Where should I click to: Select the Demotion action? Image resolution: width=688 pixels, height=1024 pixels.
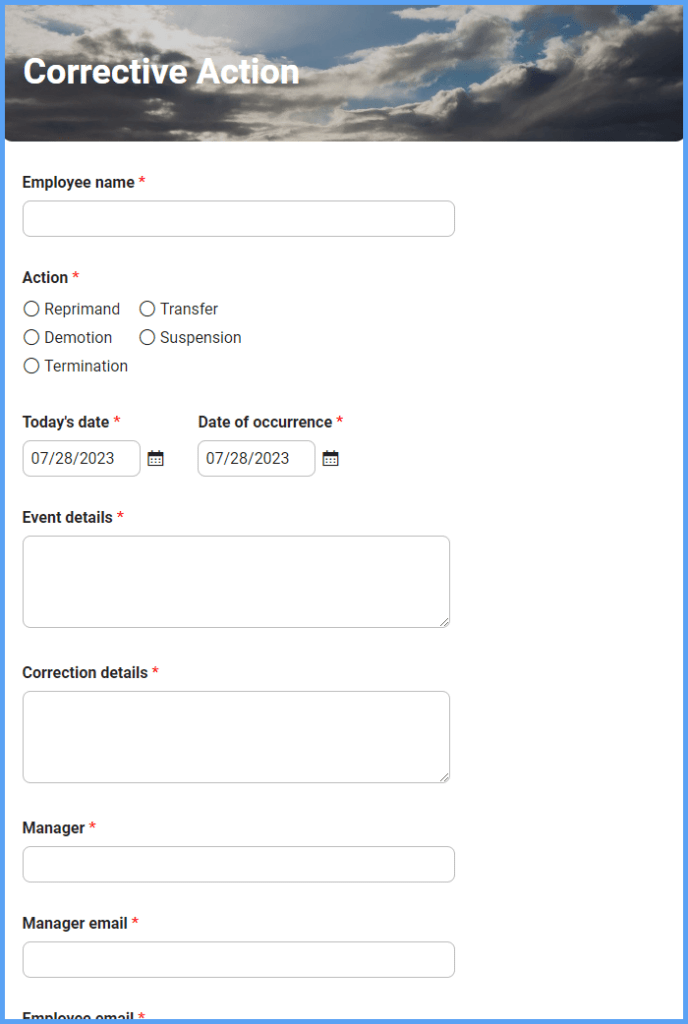coord(31,337)
